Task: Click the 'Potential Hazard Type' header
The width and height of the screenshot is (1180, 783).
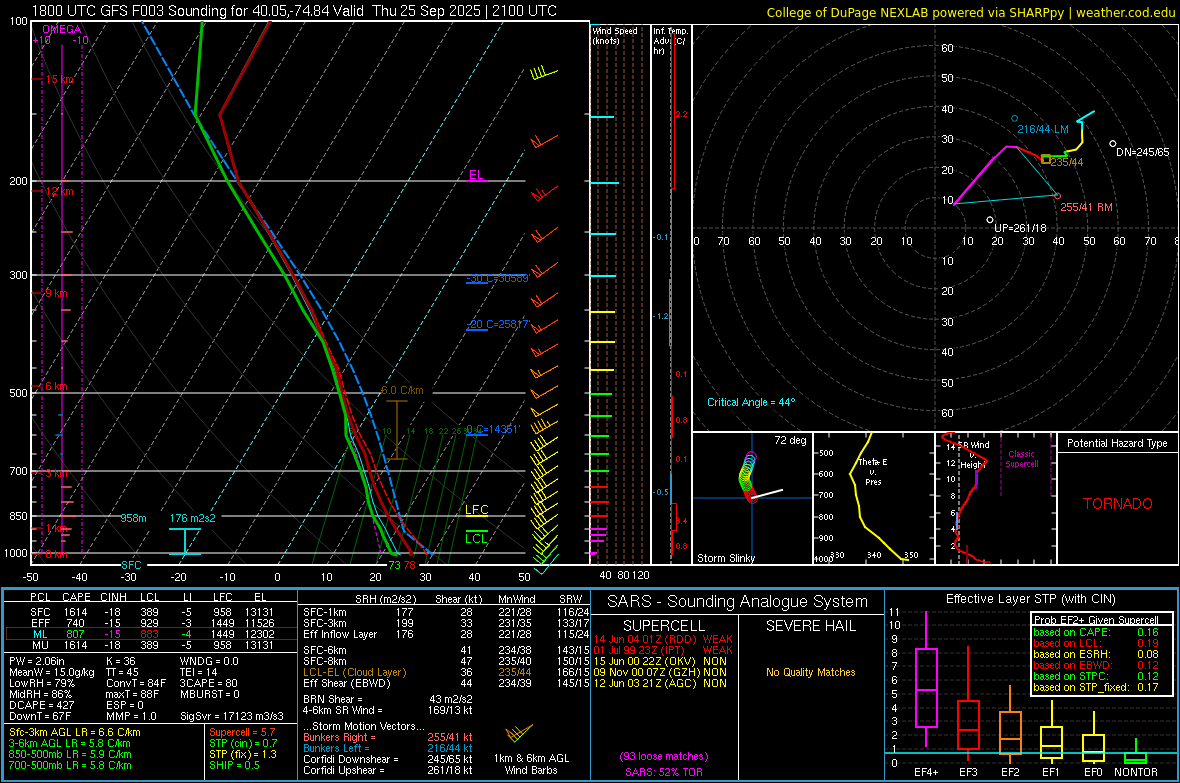Action: coord(1118,443)
